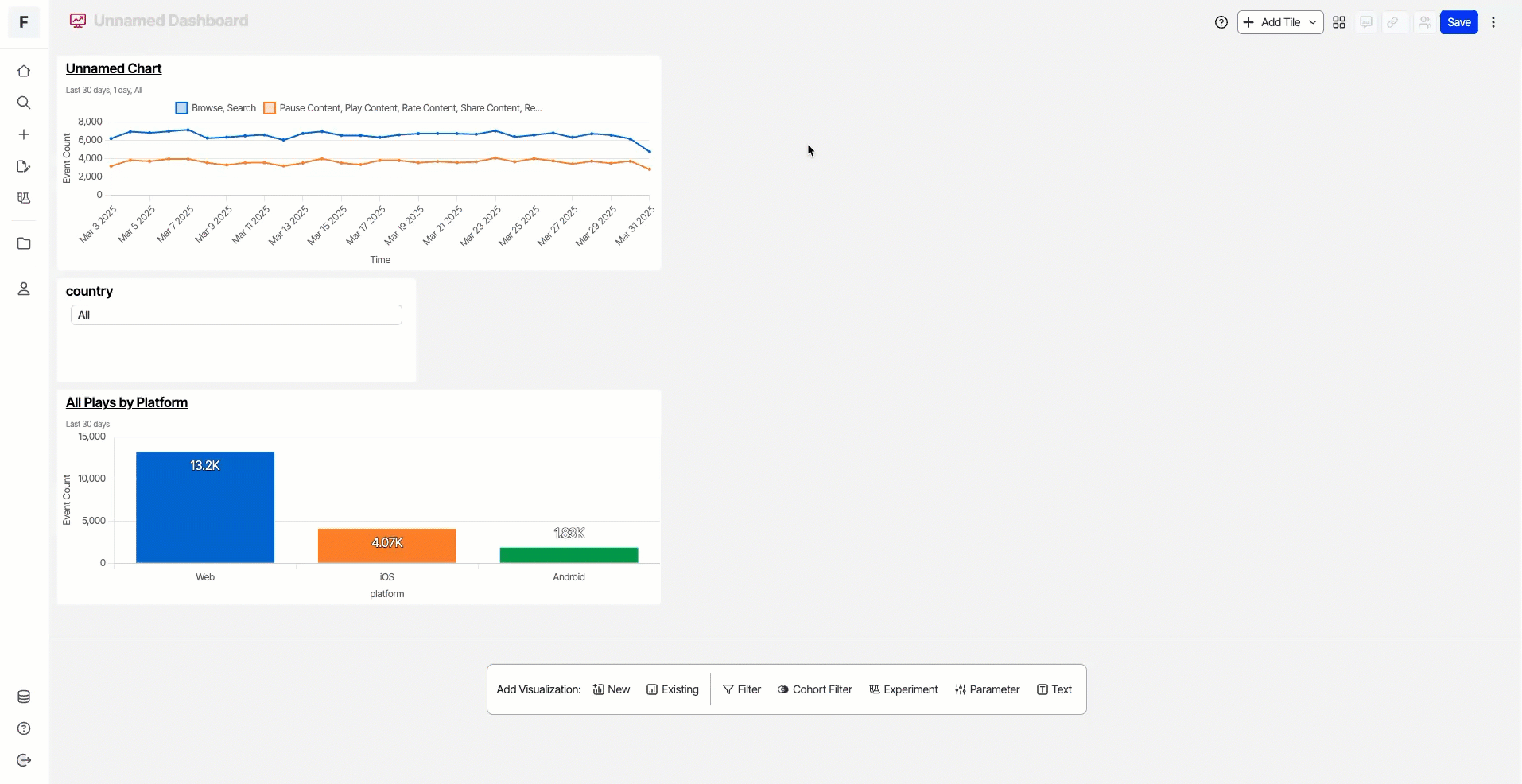Open help circle icon in top bar
The width and height of the screenshot is (1522, 784).
click(x=1221, y=22)
